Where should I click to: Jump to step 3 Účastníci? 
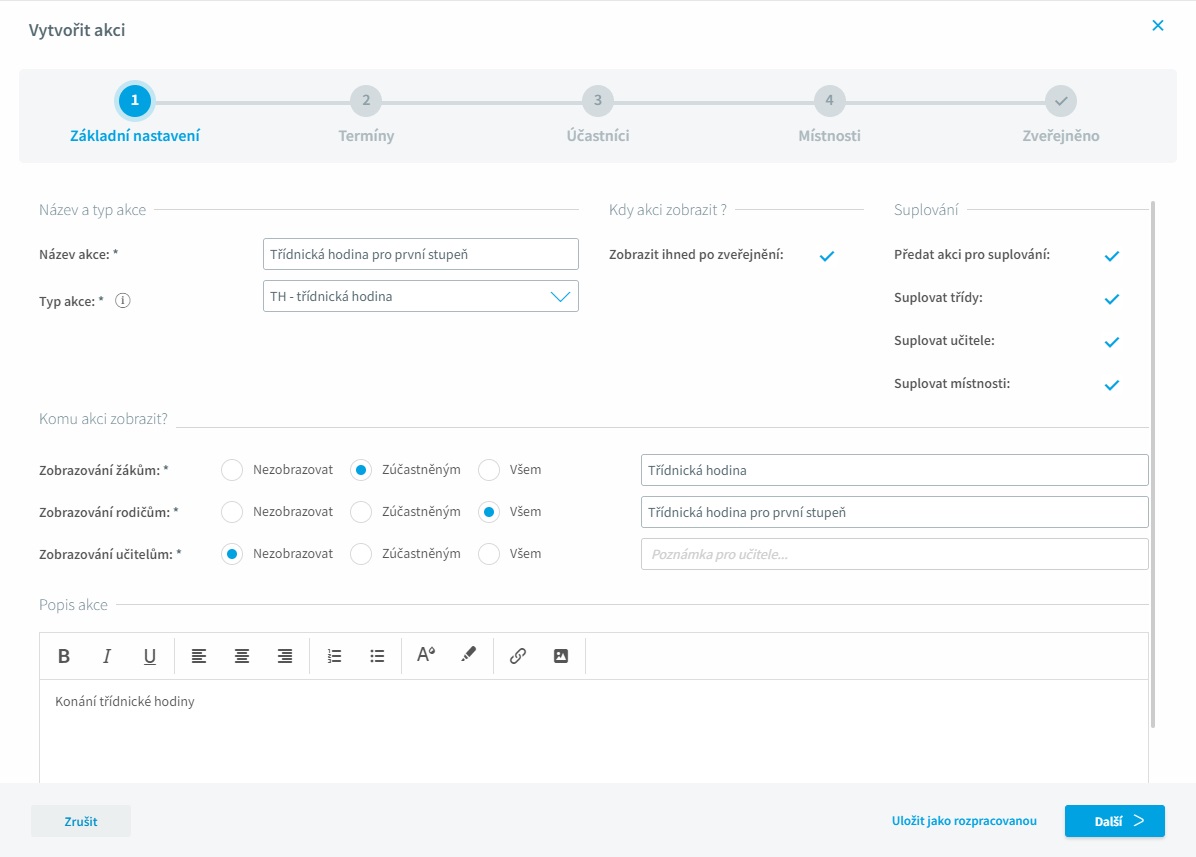pyautogui.click(x=598, y=100)
